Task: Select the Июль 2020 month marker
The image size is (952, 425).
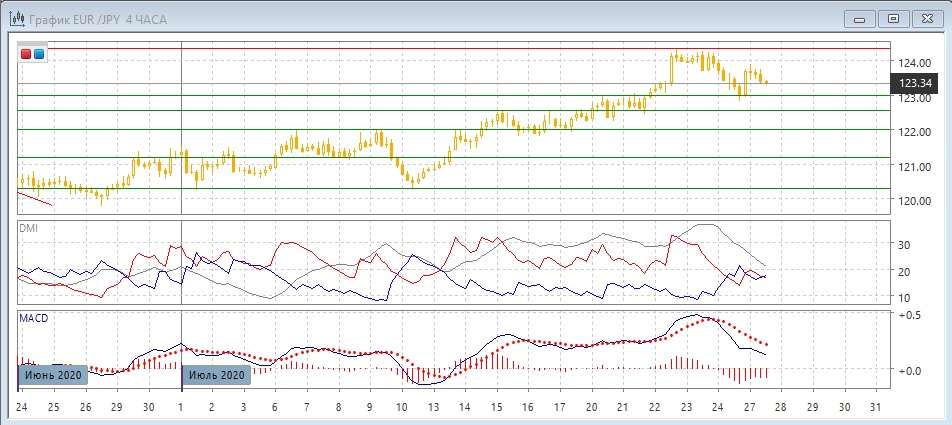Action: point(214,375)
